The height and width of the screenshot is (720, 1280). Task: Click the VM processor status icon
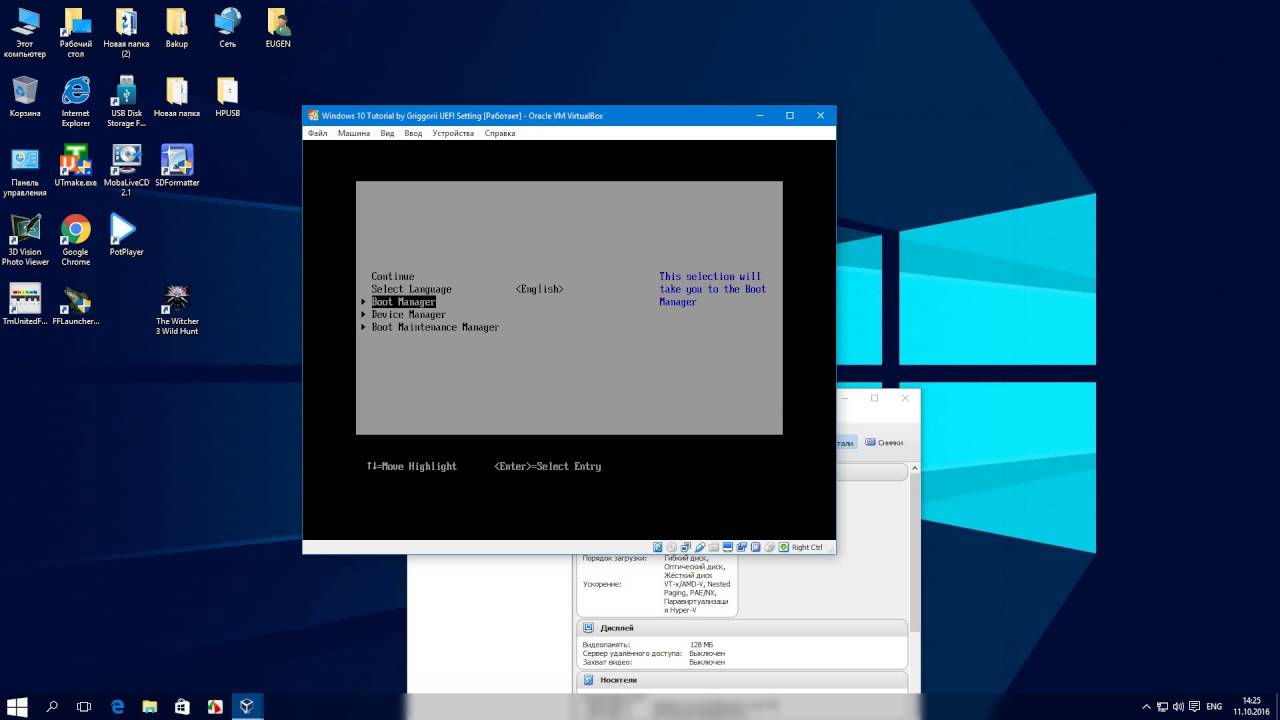(755, 547)
